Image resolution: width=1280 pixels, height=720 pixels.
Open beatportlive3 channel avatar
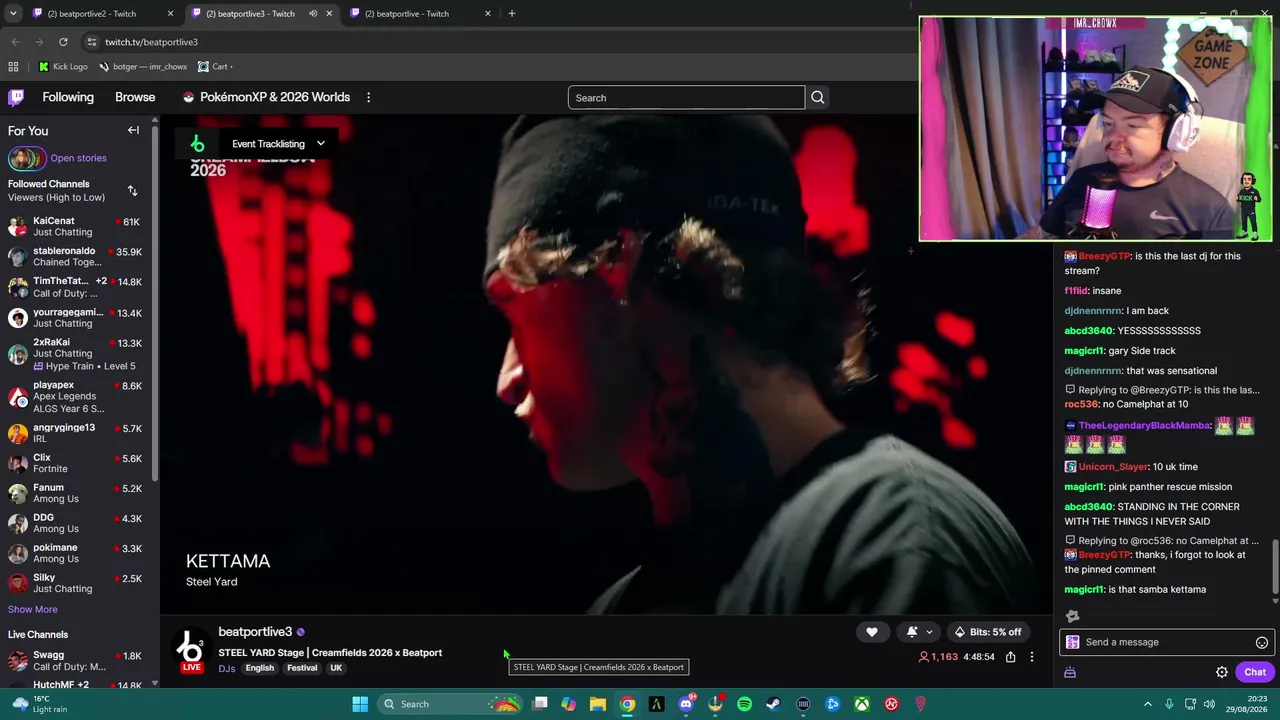click(190, 649)
